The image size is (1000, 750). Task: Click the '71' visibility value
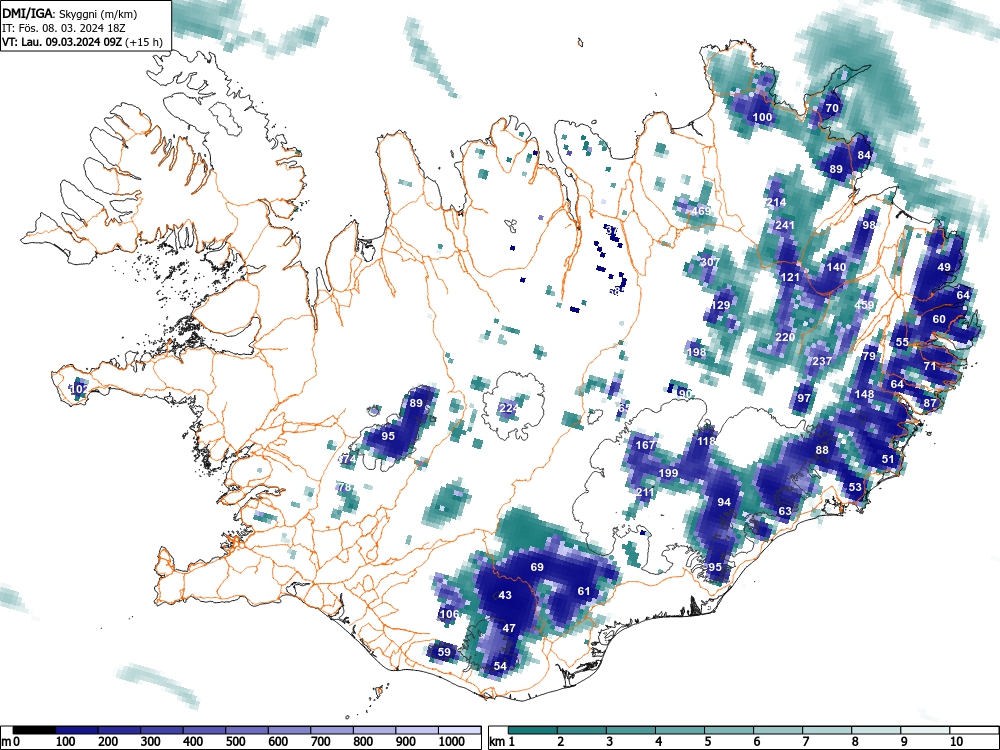[x=930, y=366]
